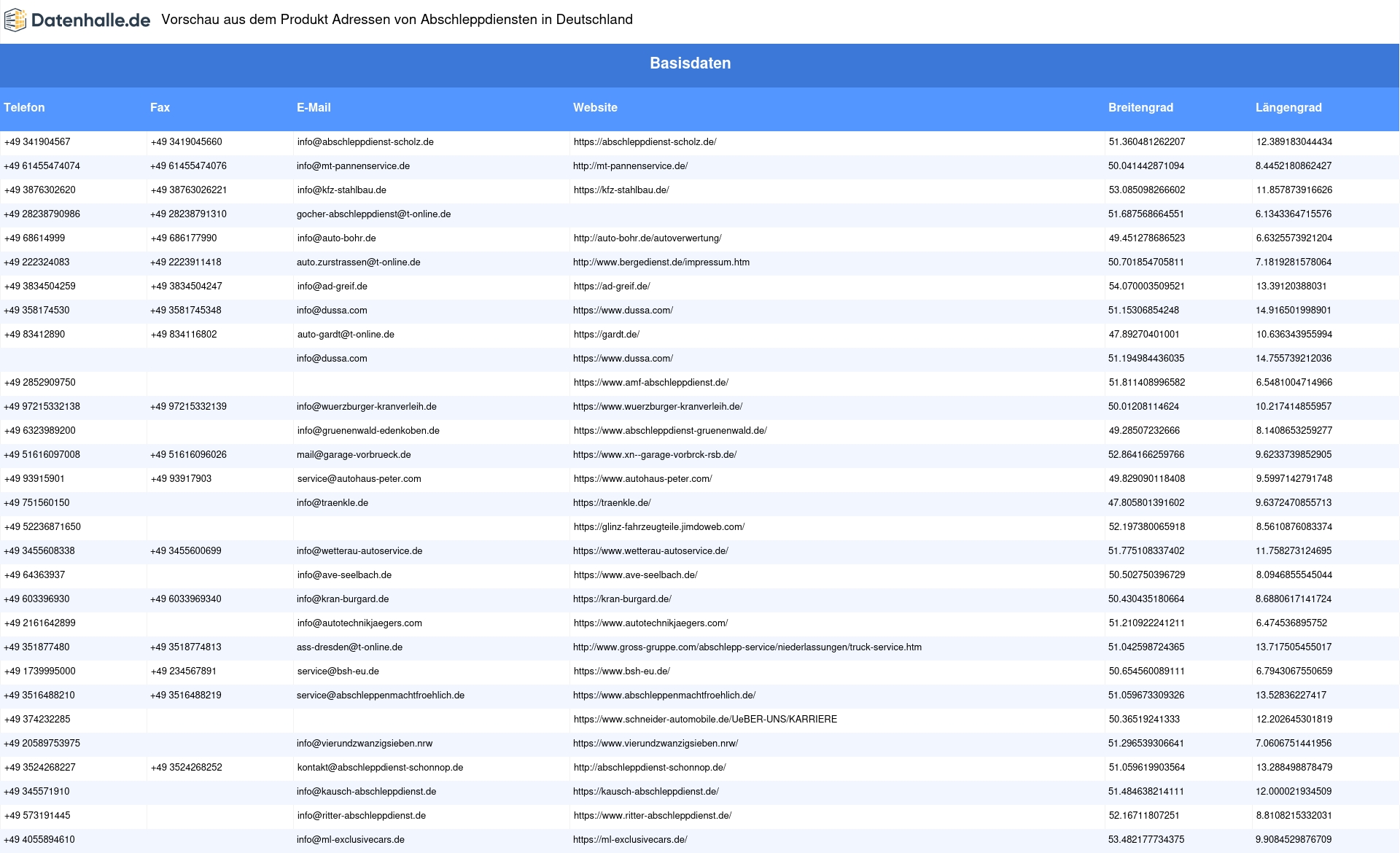Click email auto-gardt@t-online.de
This screenshot has height=853, width=1400.
pos(346,335)
